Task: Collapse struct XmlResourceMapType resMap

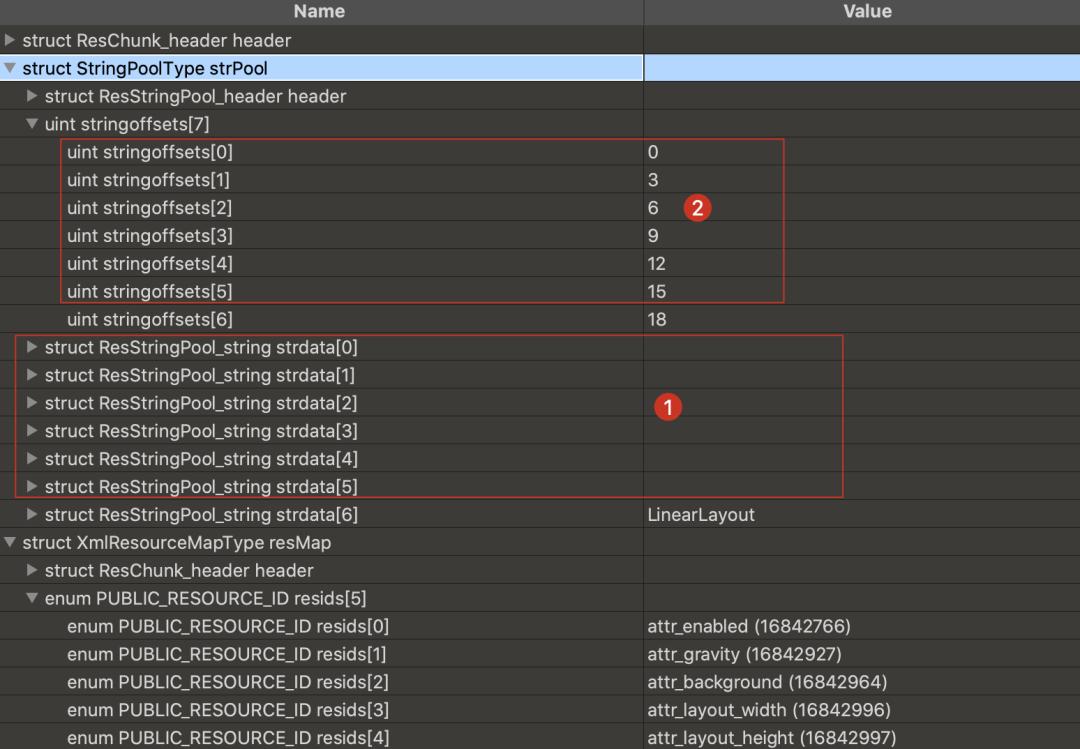Action: point(10,543)
